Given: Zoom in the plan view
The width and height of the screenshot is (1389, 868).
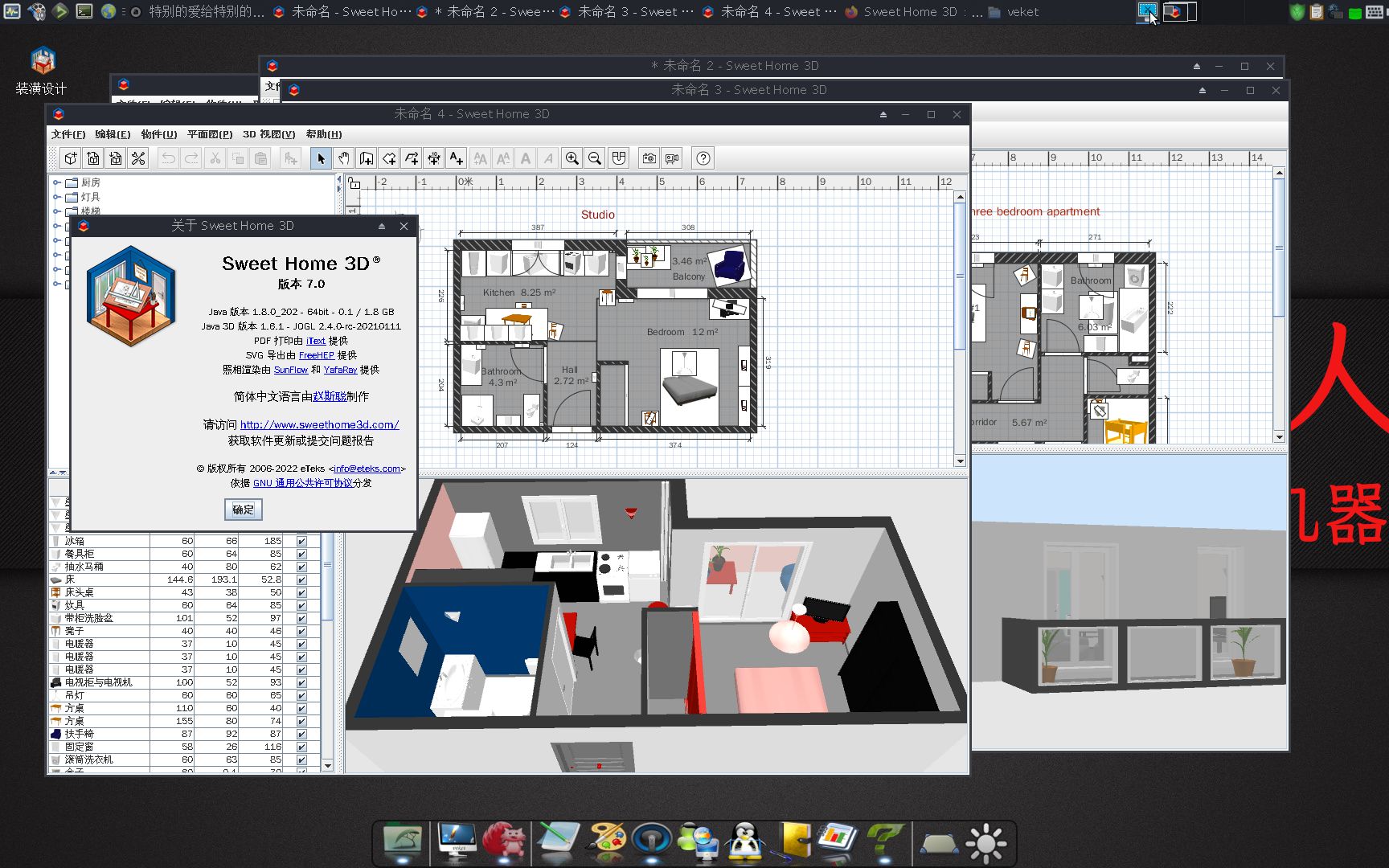Looking at the screenshot, I should 572,158.
